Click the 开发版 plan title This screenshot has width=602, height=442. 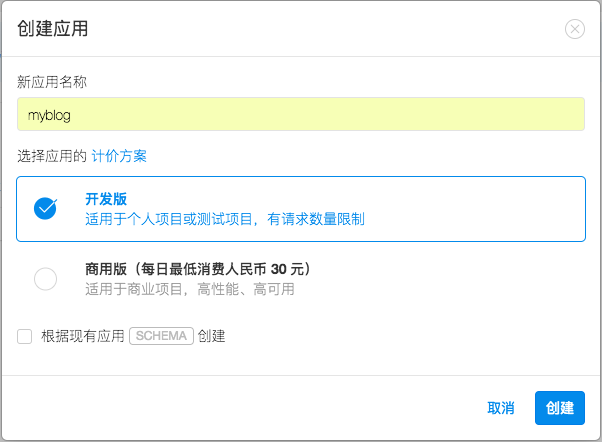click(x=106, y=199)
